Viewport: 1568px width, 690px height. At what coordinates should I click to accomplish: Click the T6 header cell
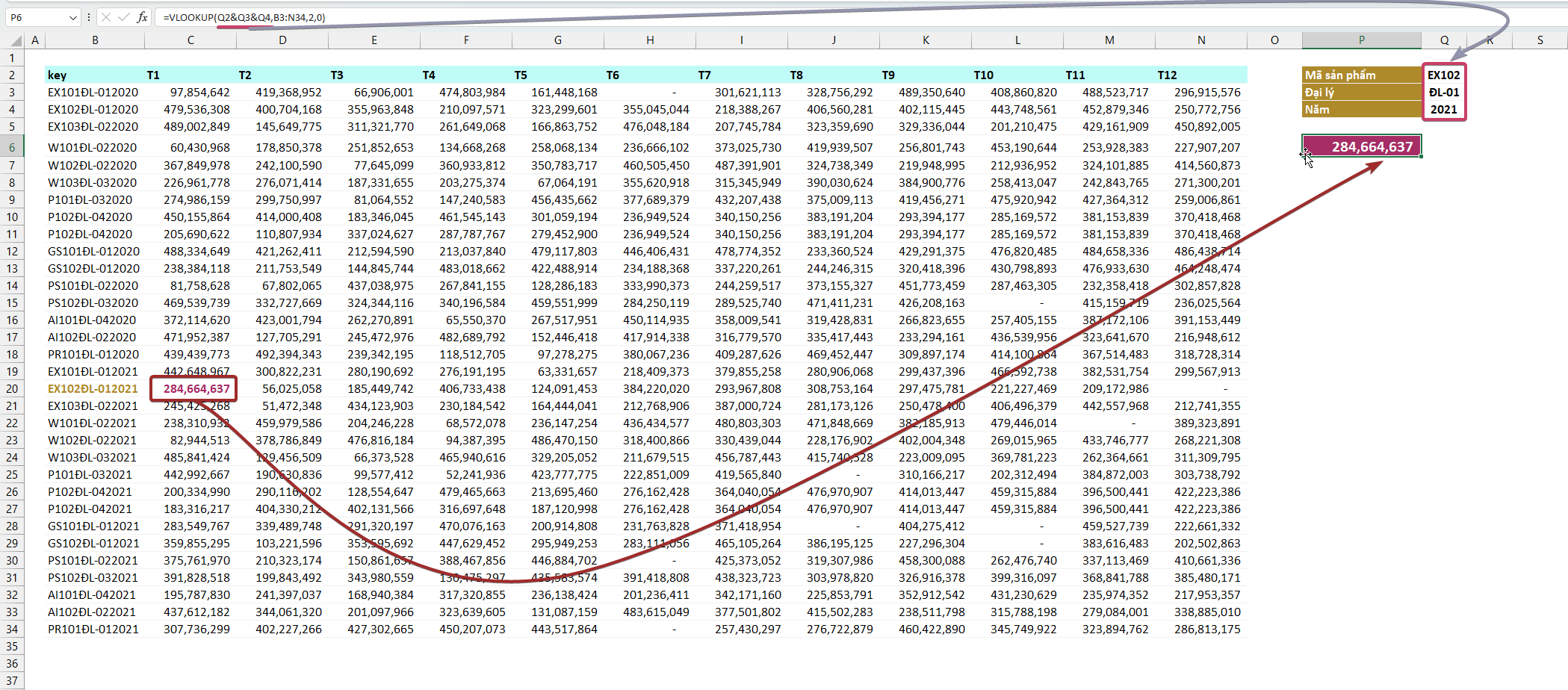(x=650, y=75)
